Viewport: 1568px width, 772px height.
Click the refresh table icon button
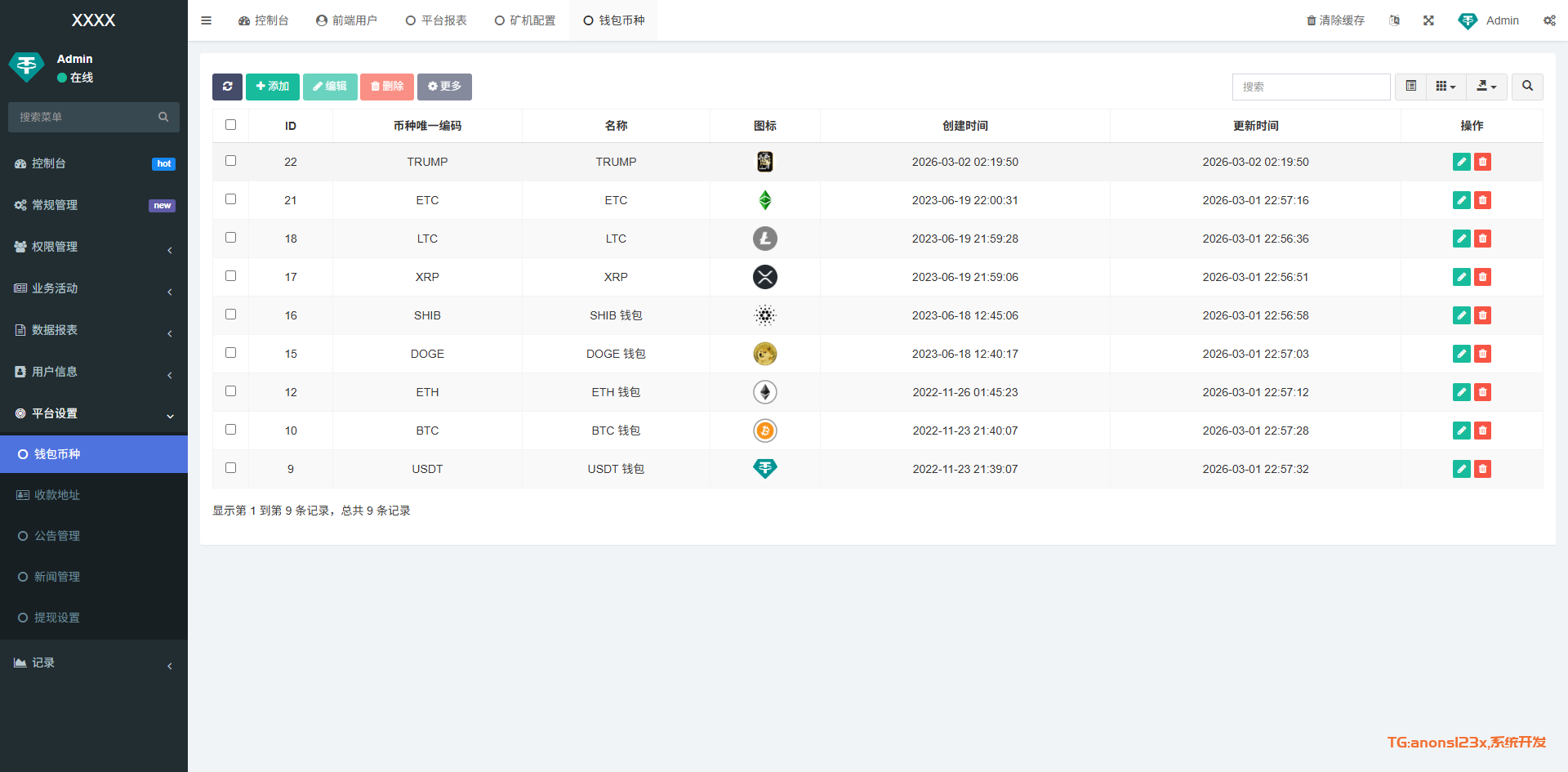[227, 87]
